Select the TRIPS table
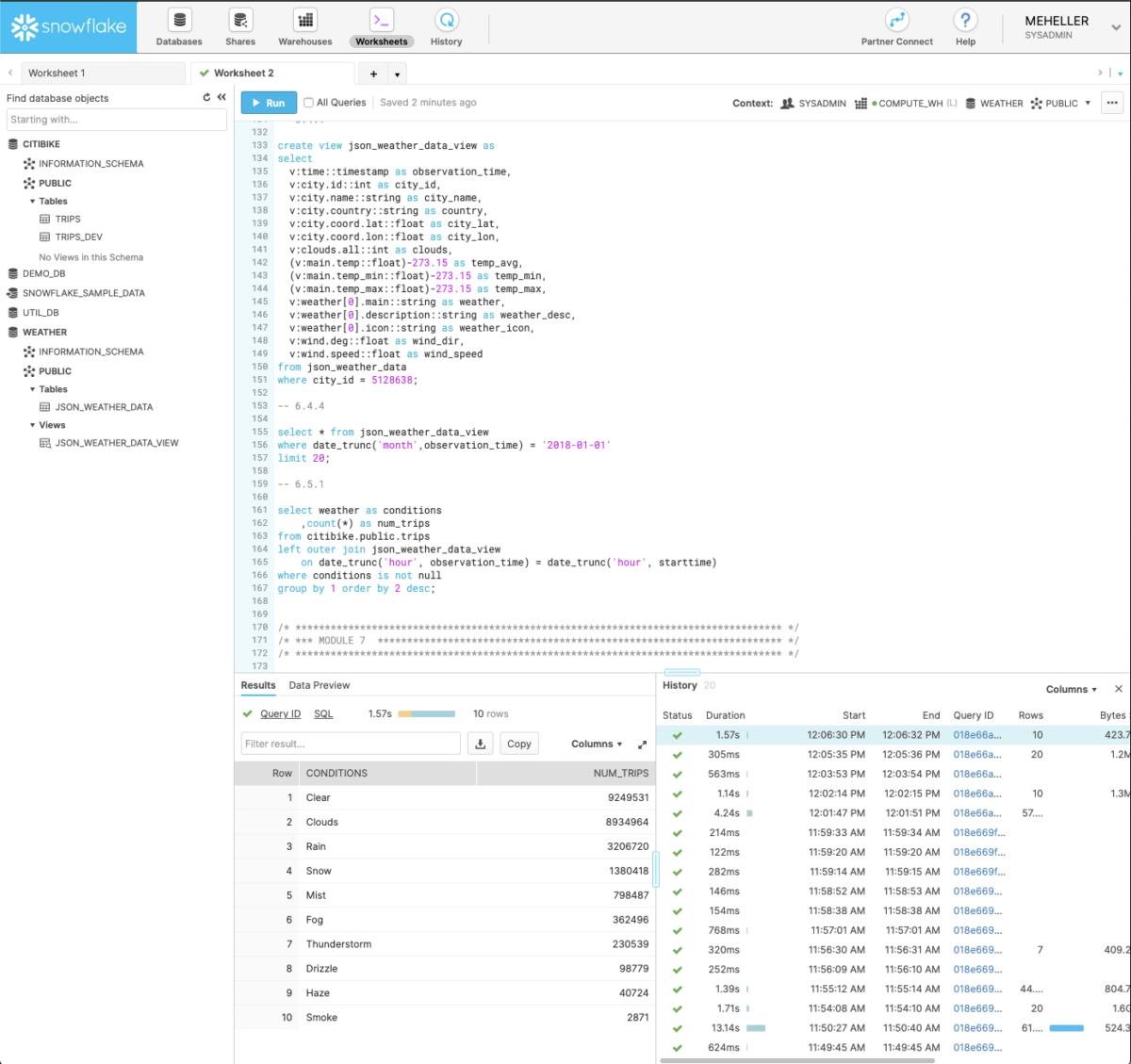This screenshot has height=1064, width=1131. (x=68, y=219)
